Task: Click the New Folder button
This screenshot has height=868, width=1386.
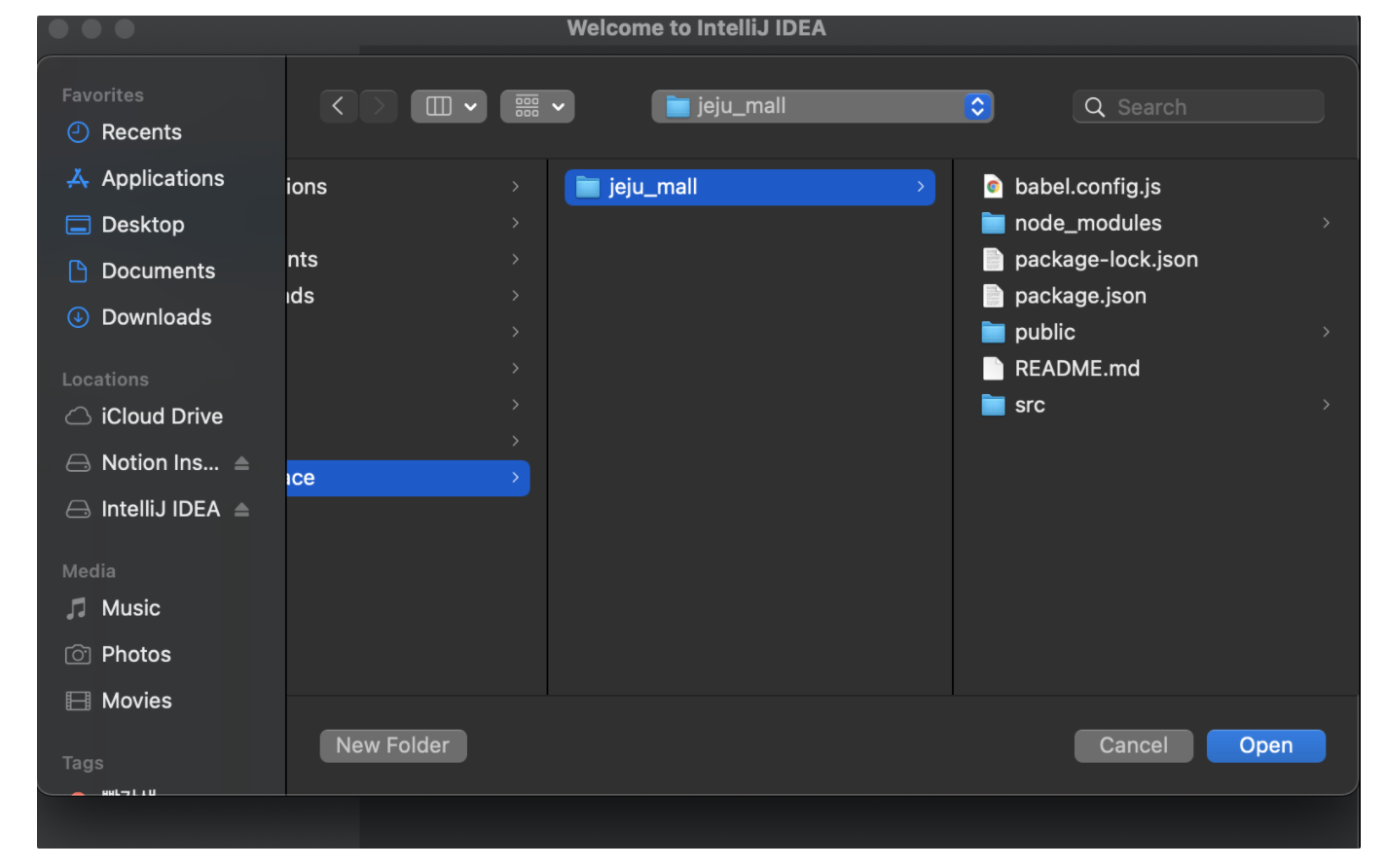Action: tap(393, 745)
